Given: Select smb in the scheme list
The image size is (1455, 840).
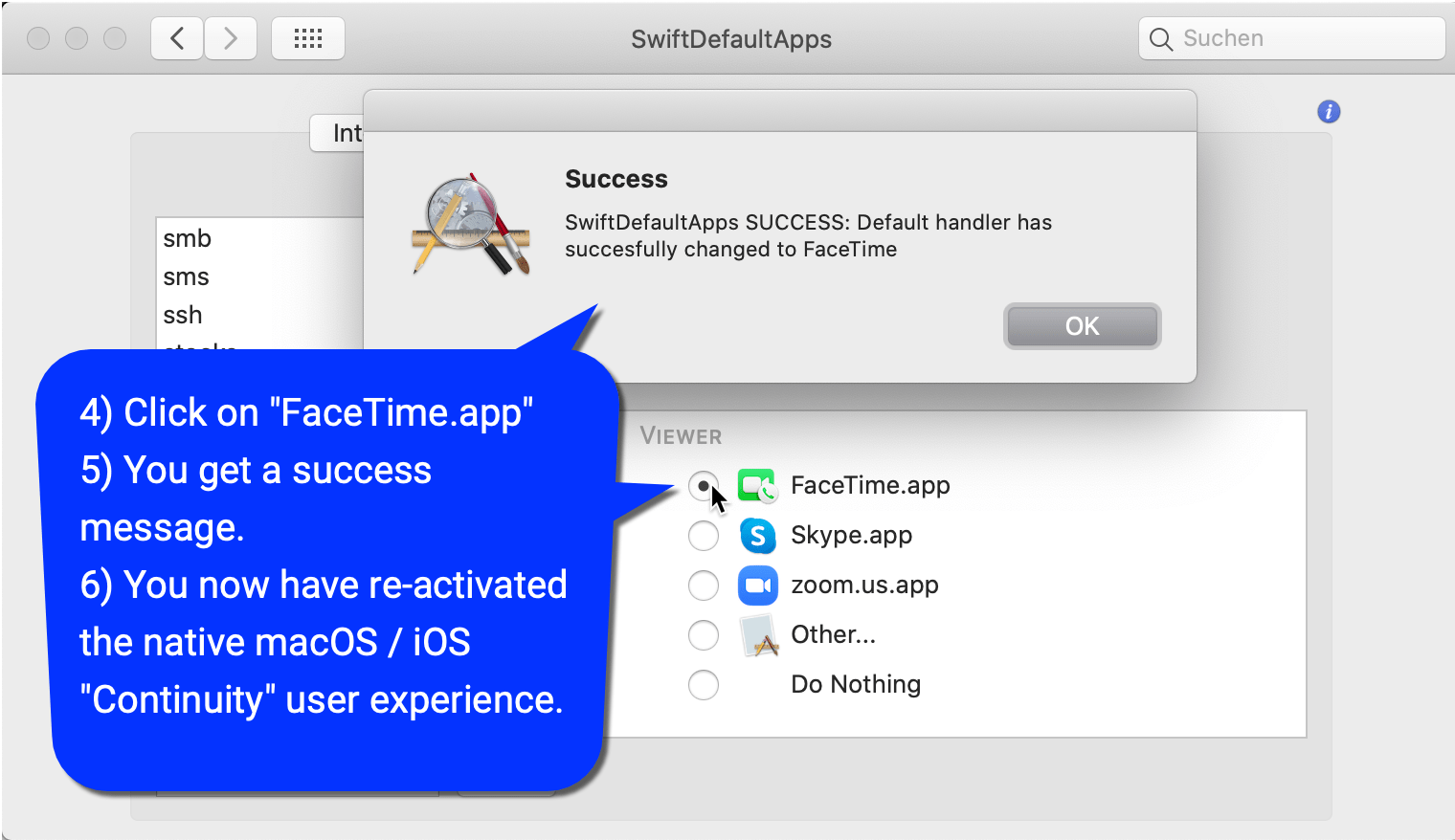Looking at the screenshot, I should pyautogui.click(x=259, y=238).
